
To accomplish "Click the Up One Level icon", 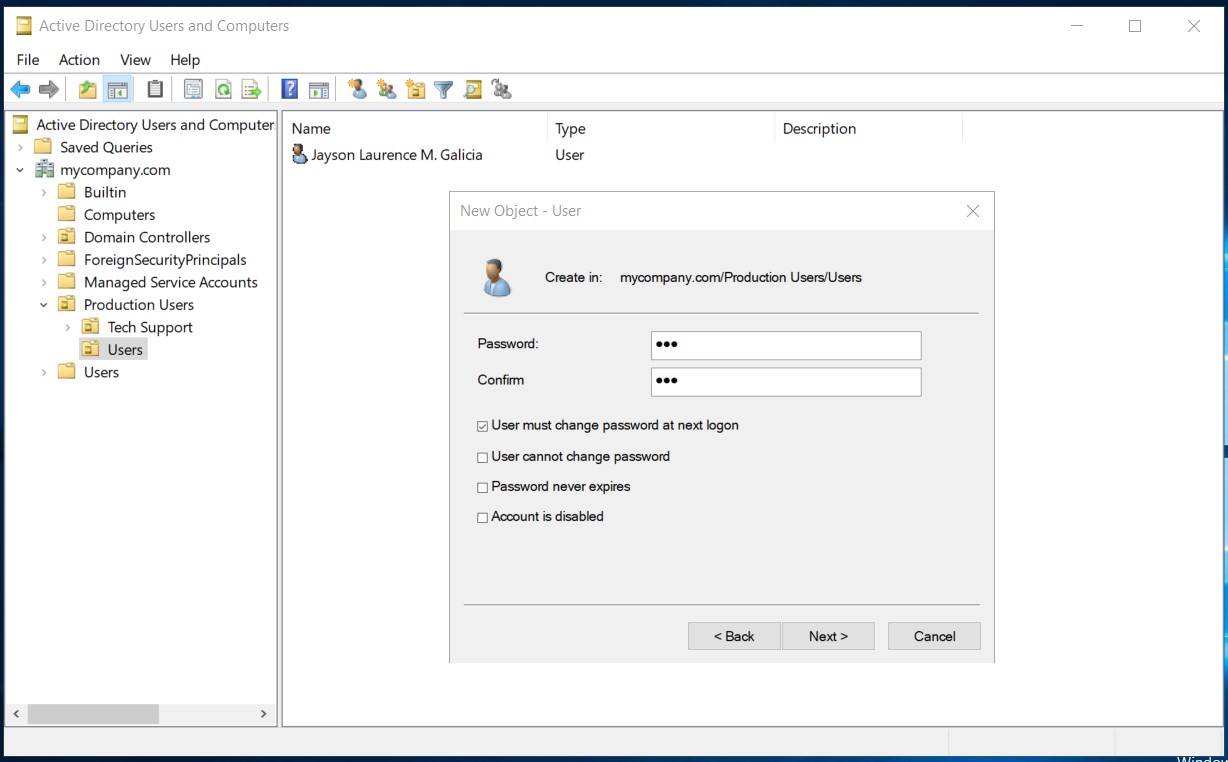I will click(x=87, y=89).
